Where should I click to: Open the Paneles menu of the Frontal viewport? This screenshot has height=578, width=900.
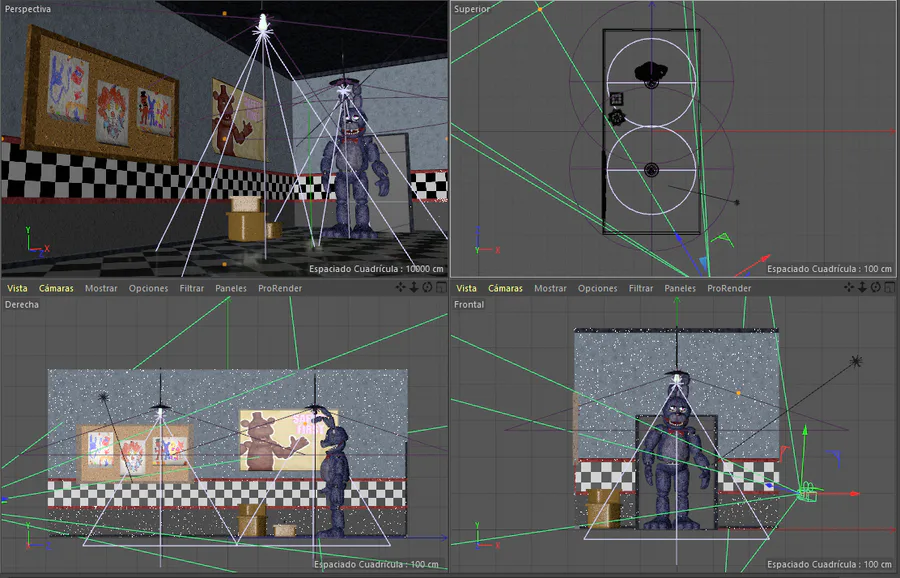tap(680, 288)
